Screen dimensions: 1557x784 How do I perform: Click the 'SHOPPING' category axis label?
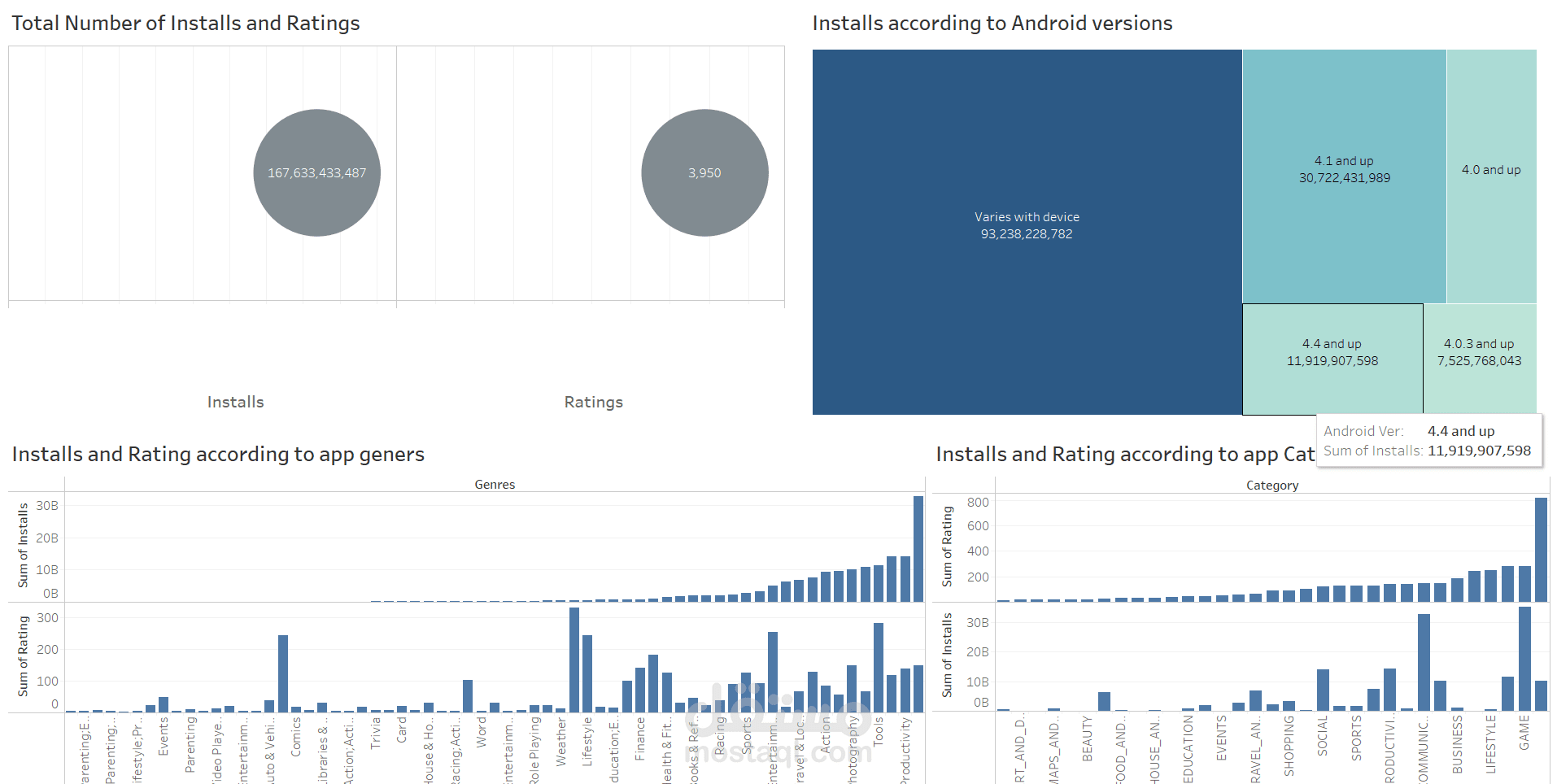pos(1289,746)
